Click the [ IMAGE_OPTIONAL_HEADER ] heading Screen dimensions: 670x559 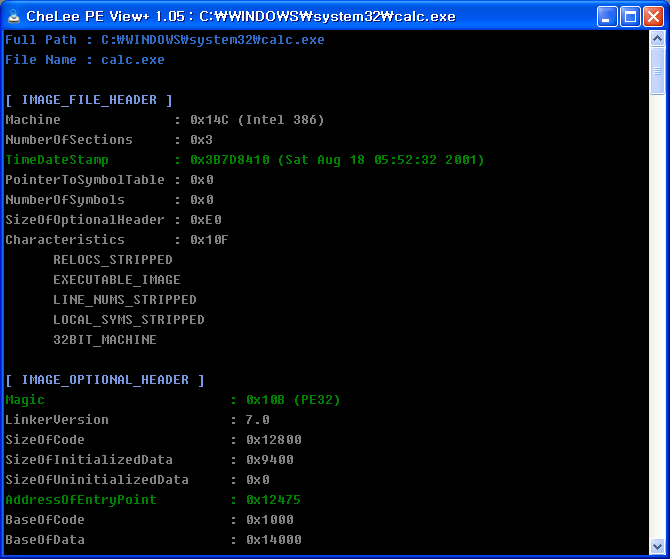point(105,380)
